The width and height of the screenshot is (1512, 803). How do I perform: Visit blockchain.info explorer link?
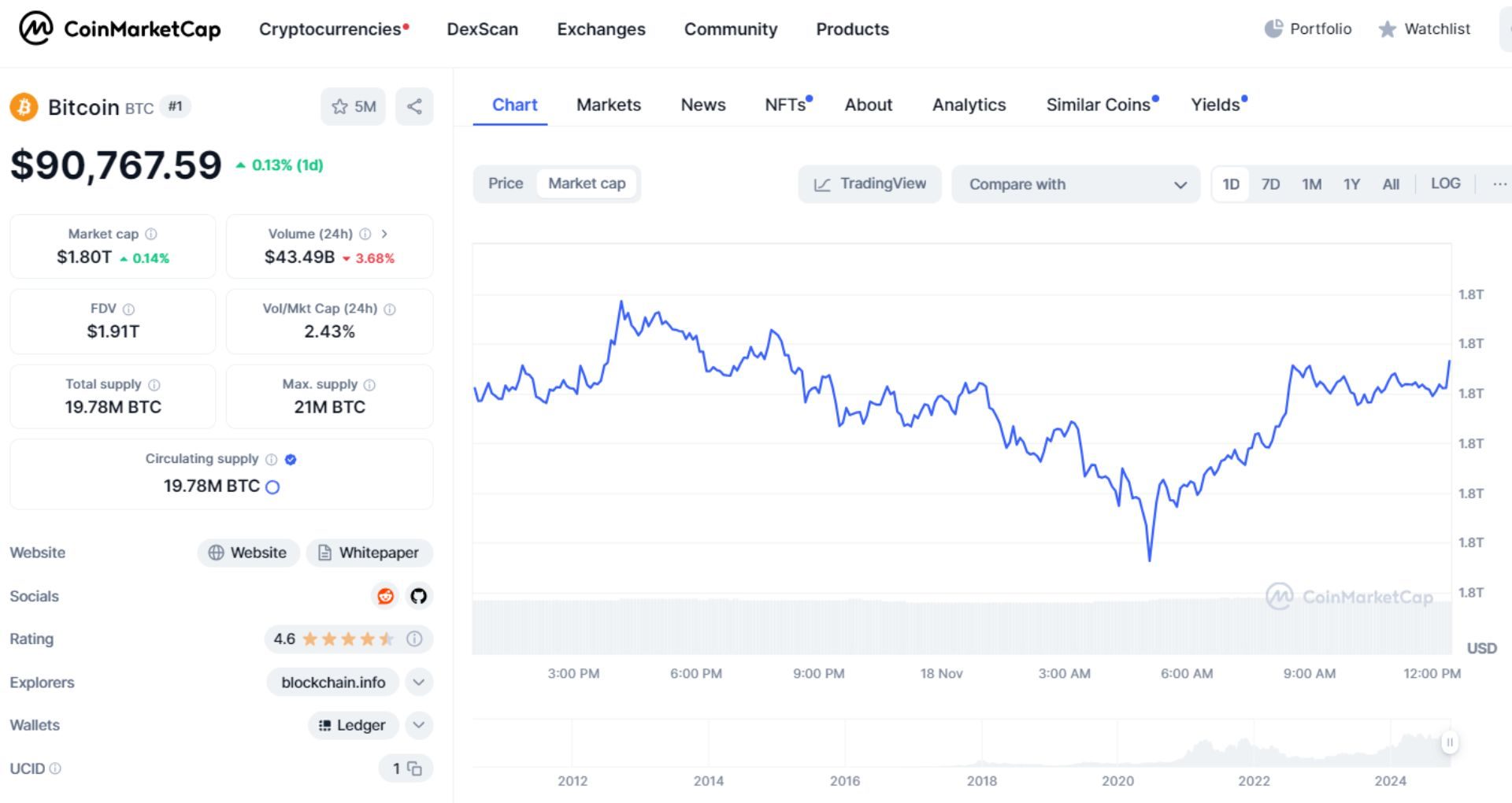pos(333,682)
